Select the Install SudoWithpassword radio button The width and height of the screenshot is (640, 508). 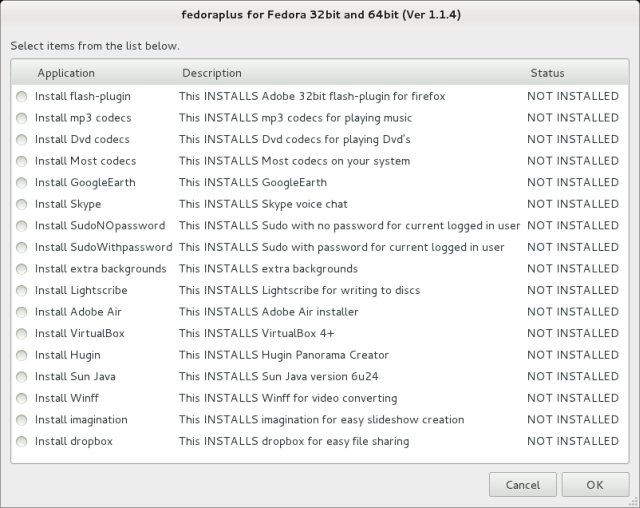click(22, 247)
